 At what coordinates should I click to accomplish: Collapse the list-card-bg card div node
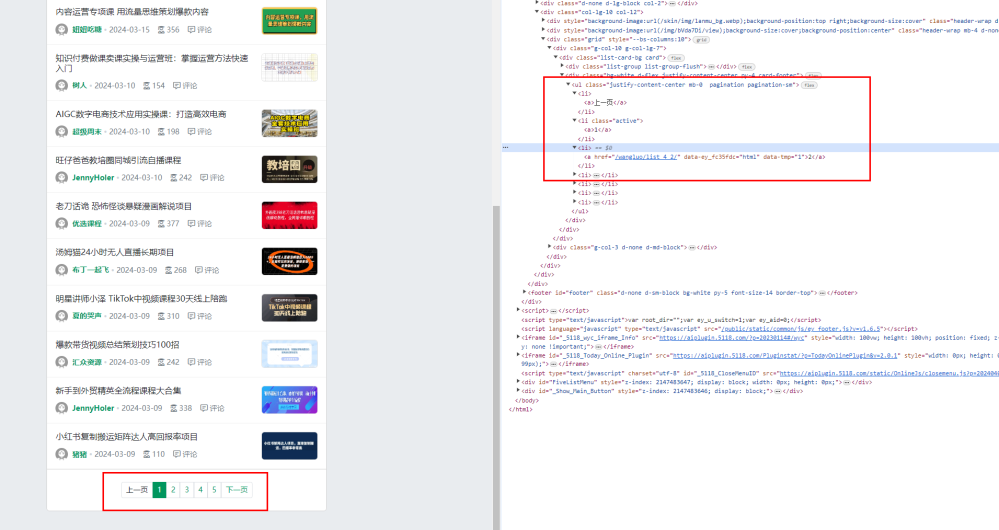556,57
